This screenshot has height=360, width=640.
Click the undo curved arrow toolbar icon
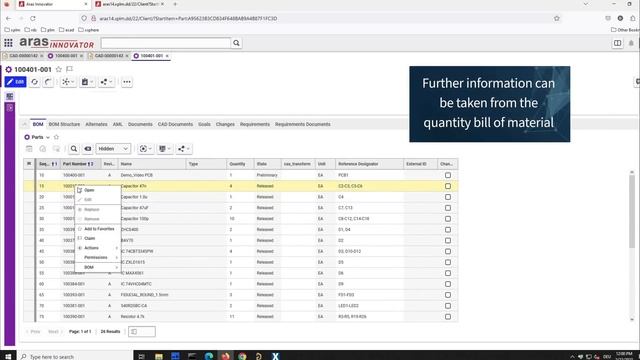click(48, 82)
